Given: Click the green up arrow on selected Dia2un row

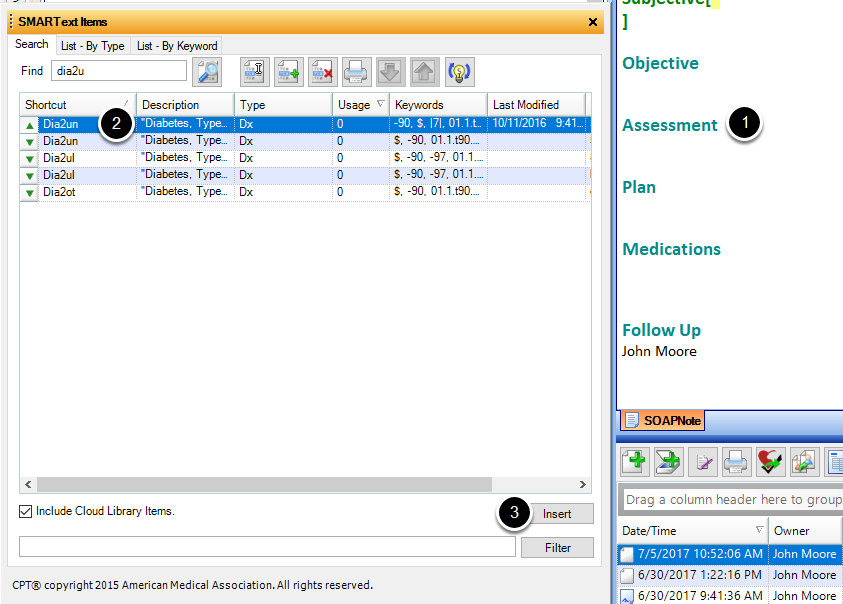Looking at the screenshot, I should (30, 125).
